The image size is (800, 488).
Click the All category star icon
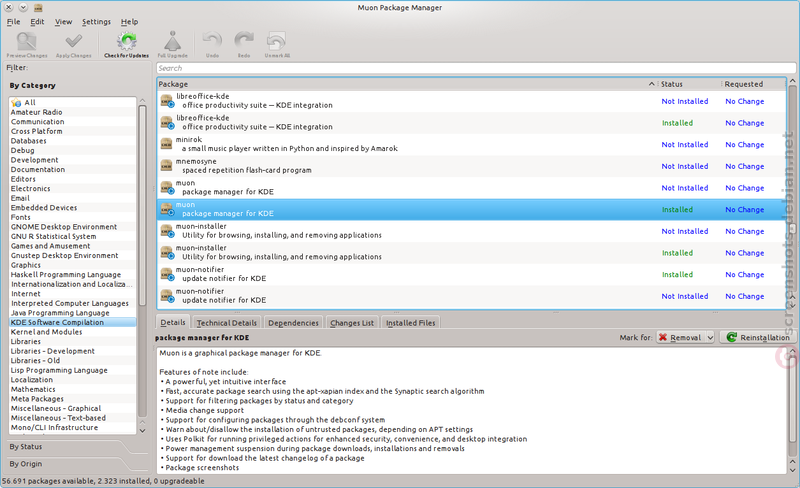click(16, 103)
